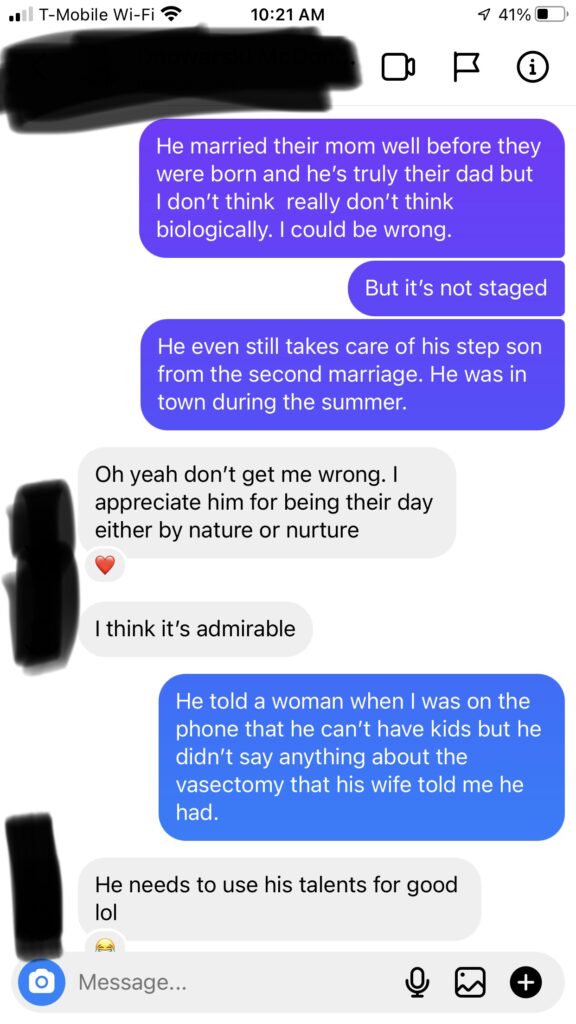Open the blue camera button beside Message field
The height and width of the screenshot is (1024, 576).
click(x=41, y=981)
